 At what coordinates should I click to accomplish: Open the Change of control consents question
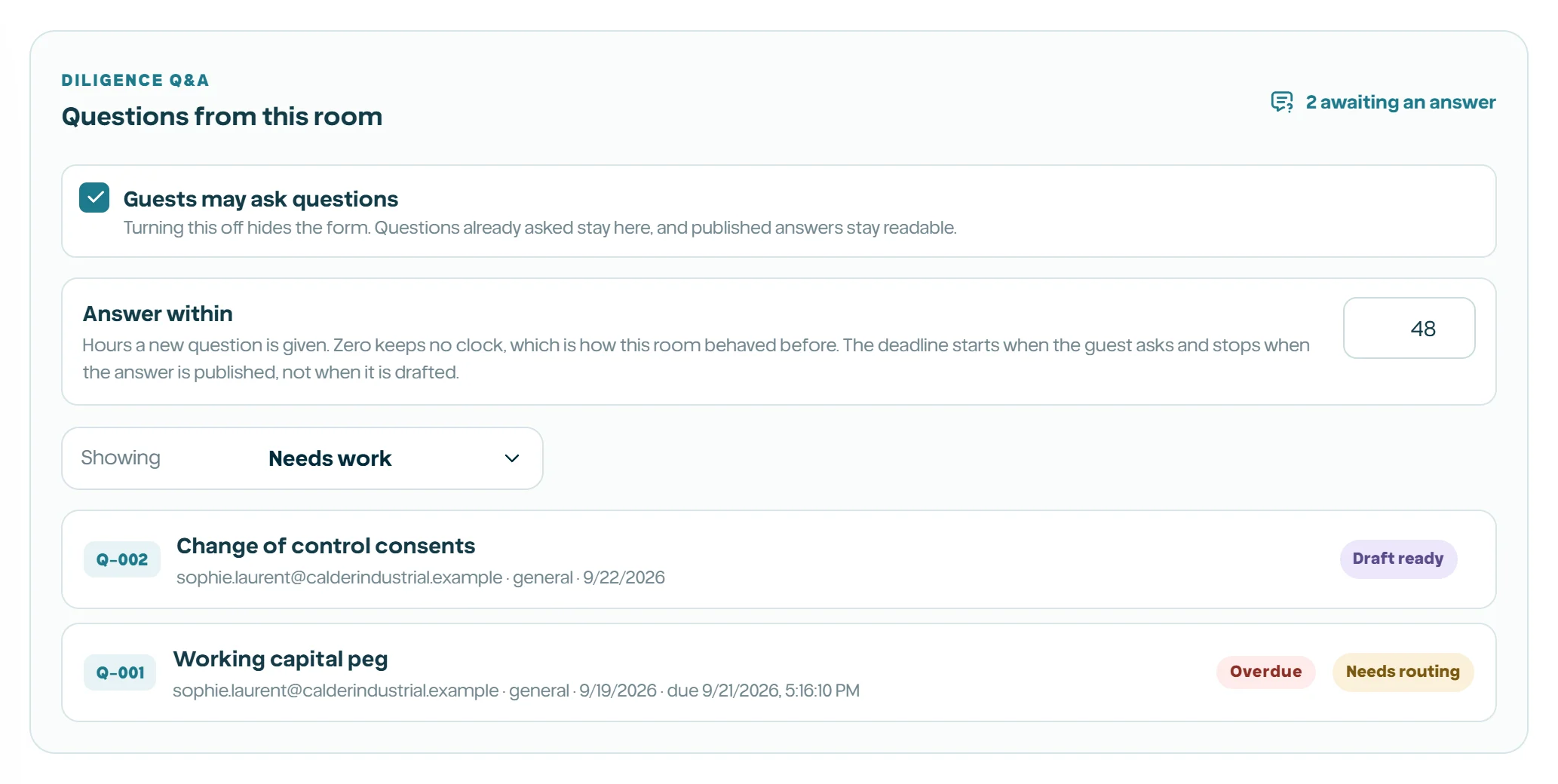click(x=778, y=559)
